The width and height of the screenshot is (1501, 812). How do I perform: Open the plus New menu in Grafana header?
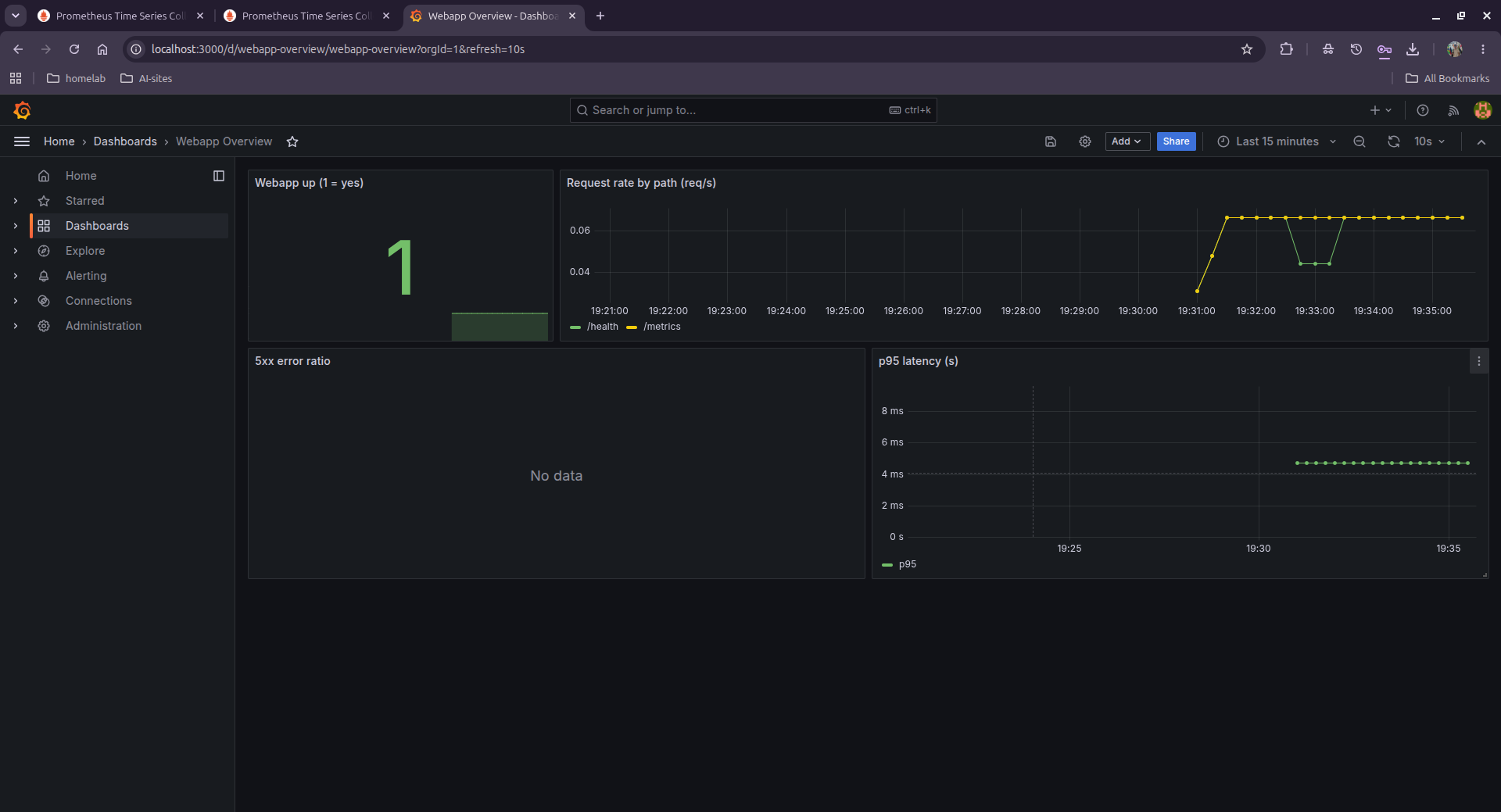pyautogui.click(x=1381, y=110)
